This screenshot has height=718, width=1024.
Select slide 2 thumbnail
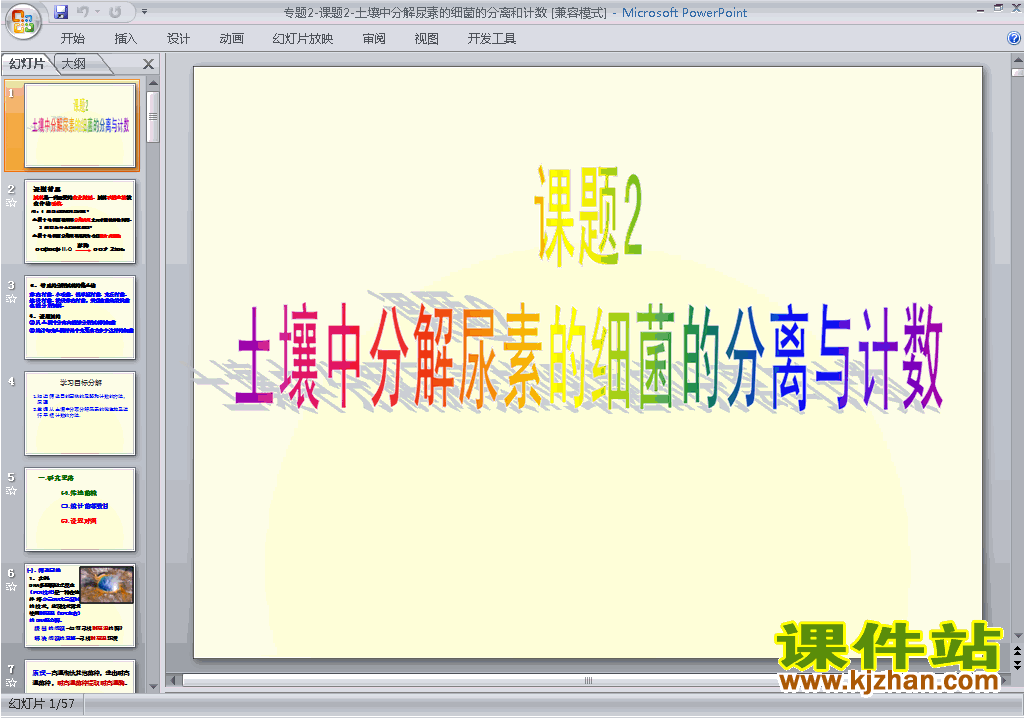(80, 221)
